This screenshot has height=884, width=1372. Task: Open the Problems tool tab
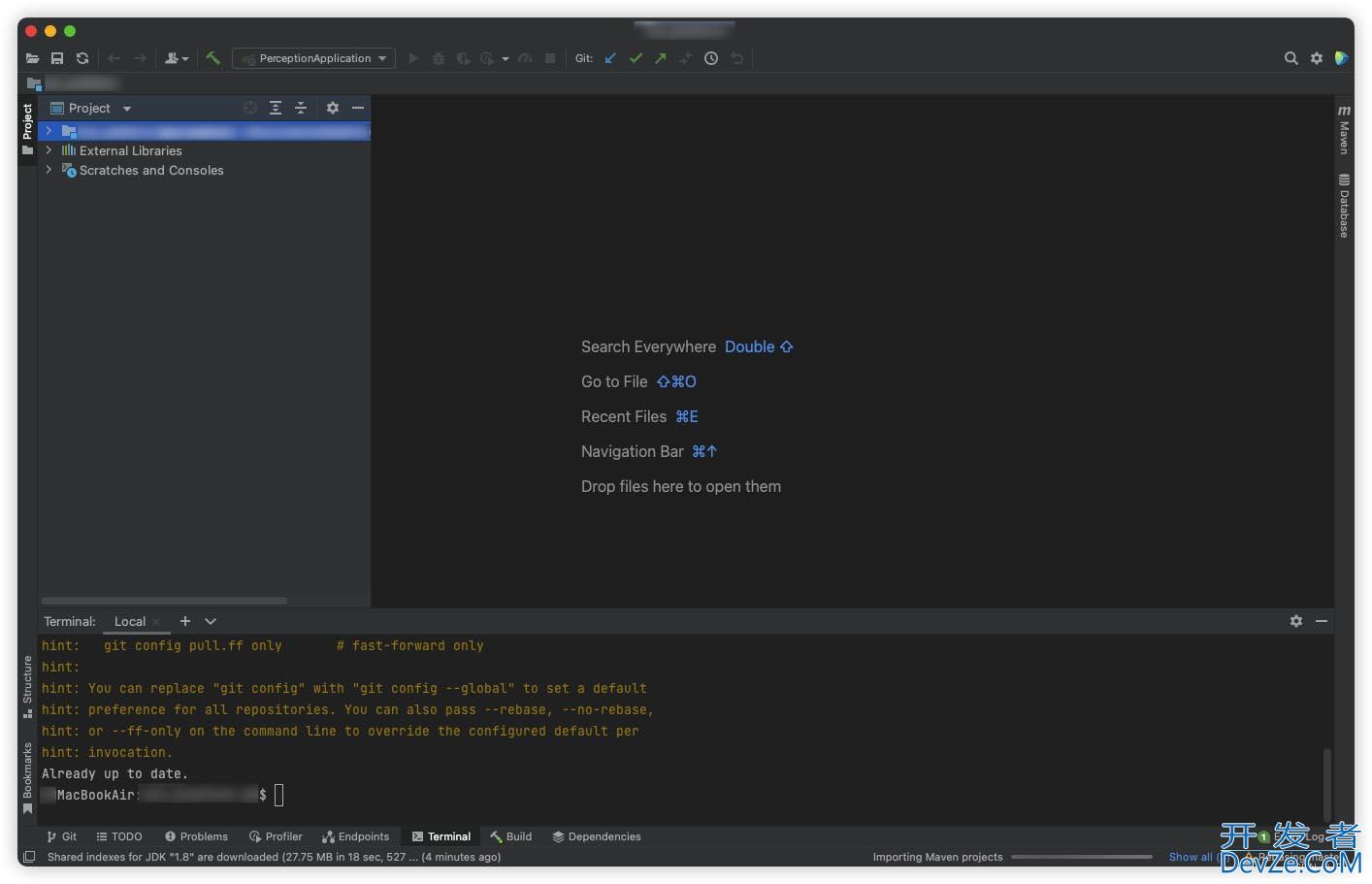point(196,836)
